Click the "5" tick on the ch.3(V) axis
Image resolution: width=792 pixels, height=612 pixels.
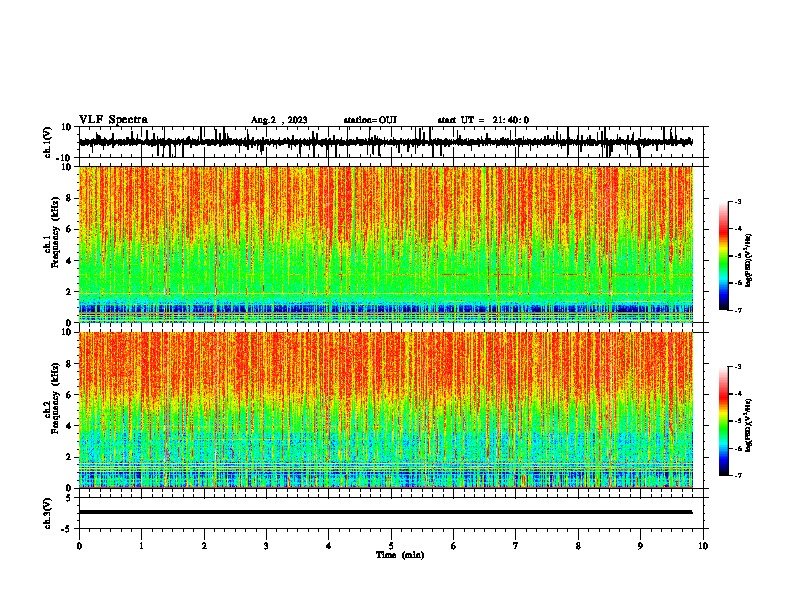tap(69, 497)
